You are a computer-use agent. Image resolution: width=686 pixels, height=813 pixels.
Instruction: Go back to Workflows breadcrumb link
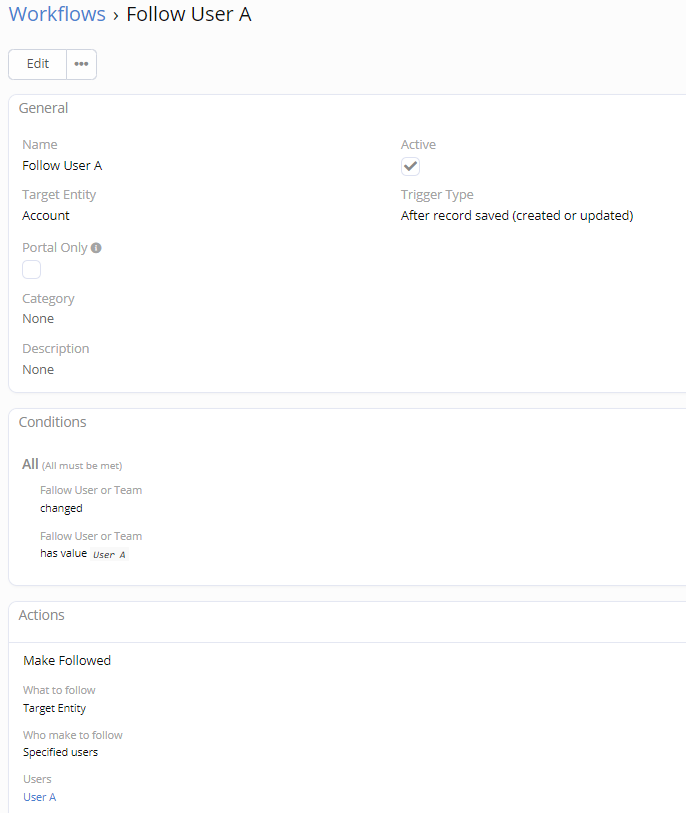coord(57,15)
